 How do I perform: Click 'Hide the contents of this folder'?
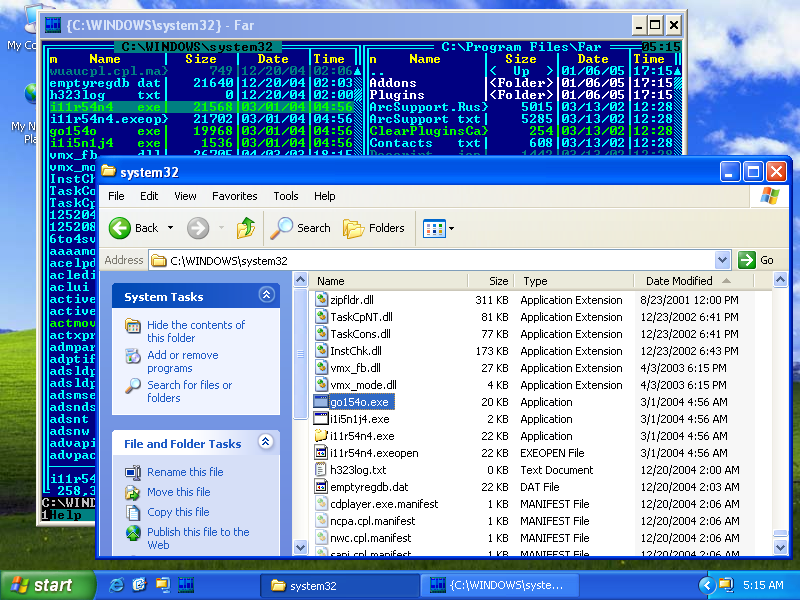coord(196,332)
